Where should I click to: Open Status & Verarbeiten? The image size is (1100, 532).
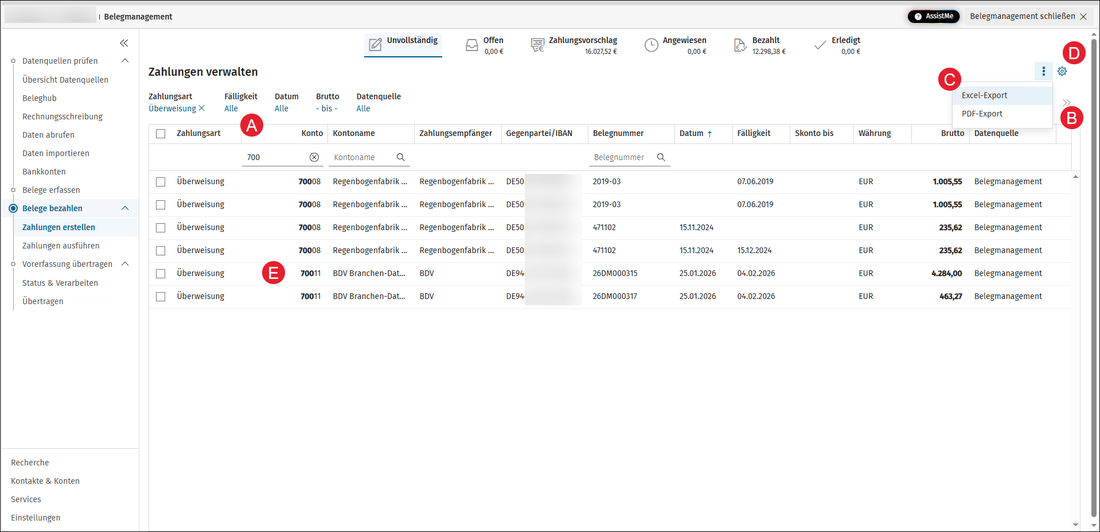point(60,283)
